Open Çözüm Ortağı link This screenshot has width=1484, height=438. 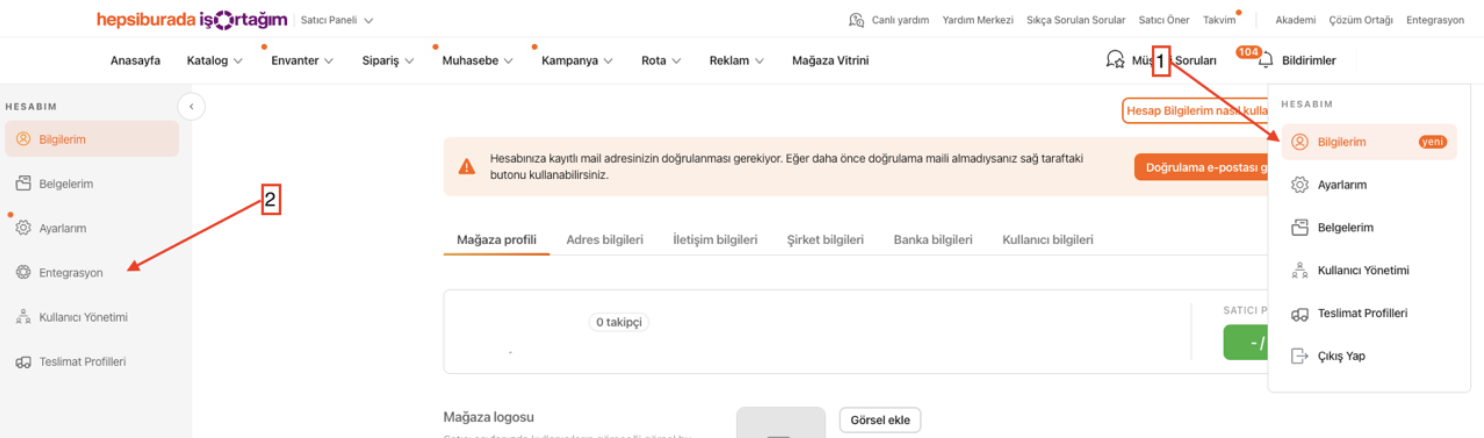pos(1360,20)
